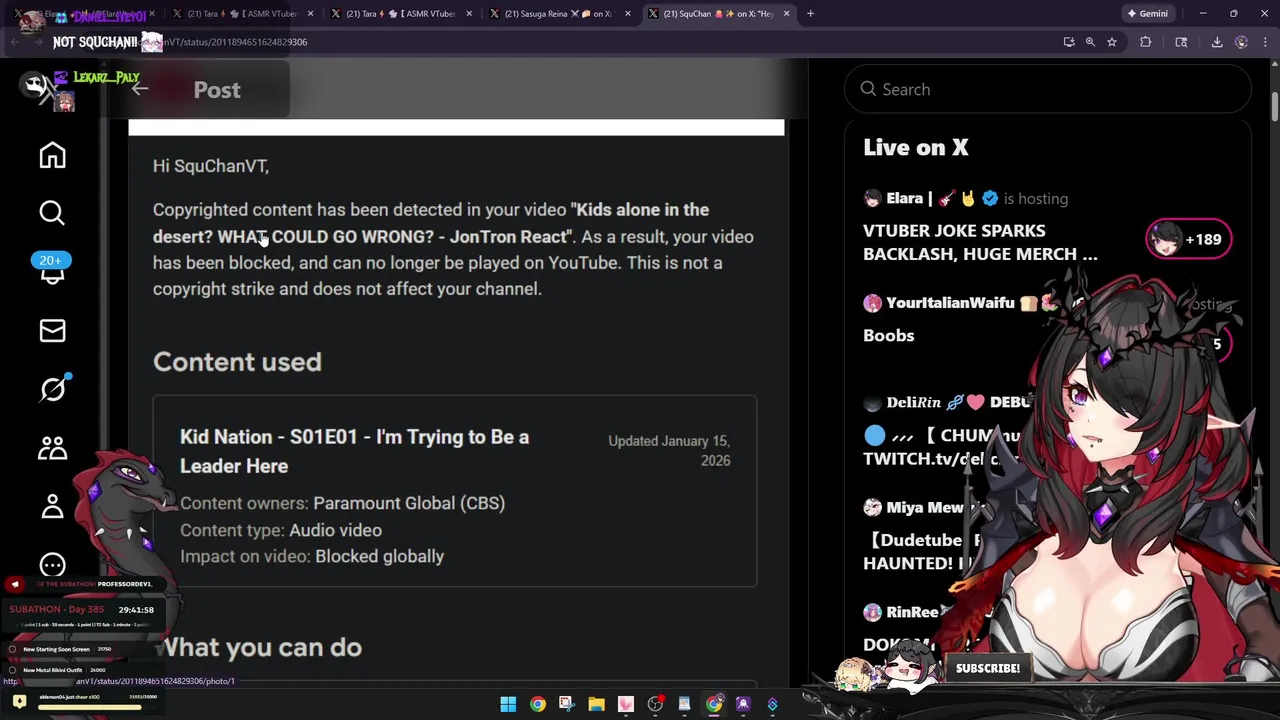Click Updated January 15, 2026 date

669,450
